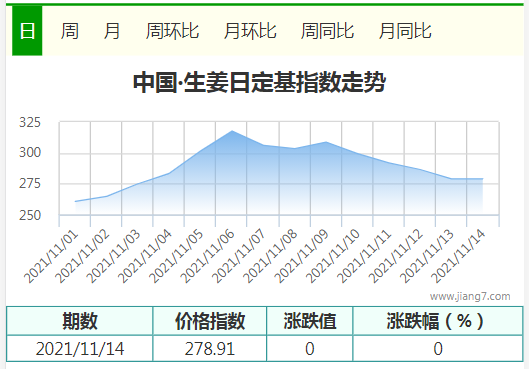529x369 pixels.
Task: Click the table cell 2021/11/14
Action: tap(80, 348)
